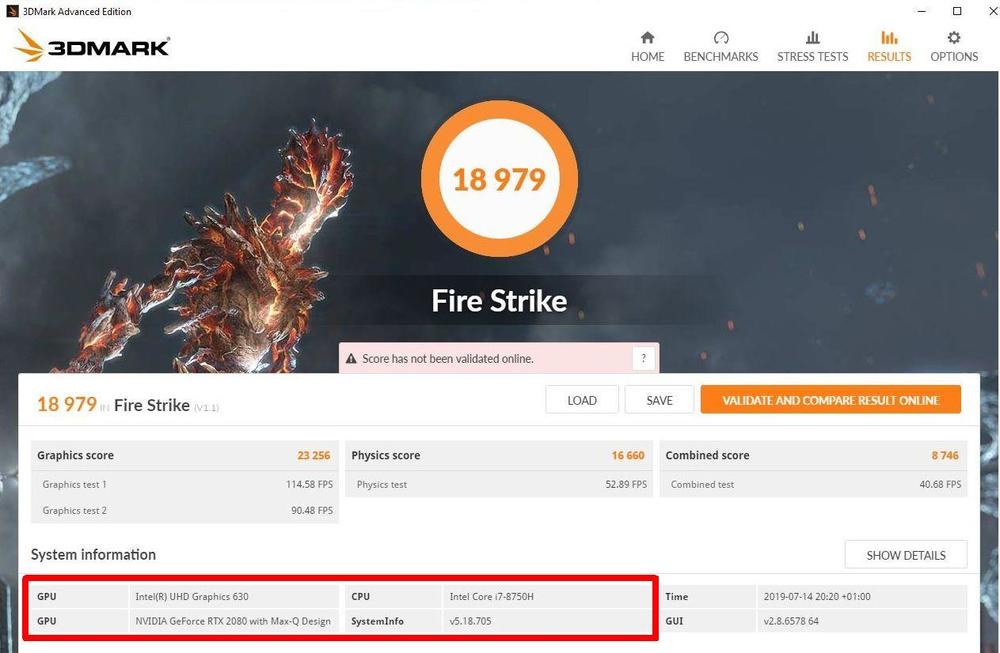Select the Combined score header row

click(x=812, y=455)
